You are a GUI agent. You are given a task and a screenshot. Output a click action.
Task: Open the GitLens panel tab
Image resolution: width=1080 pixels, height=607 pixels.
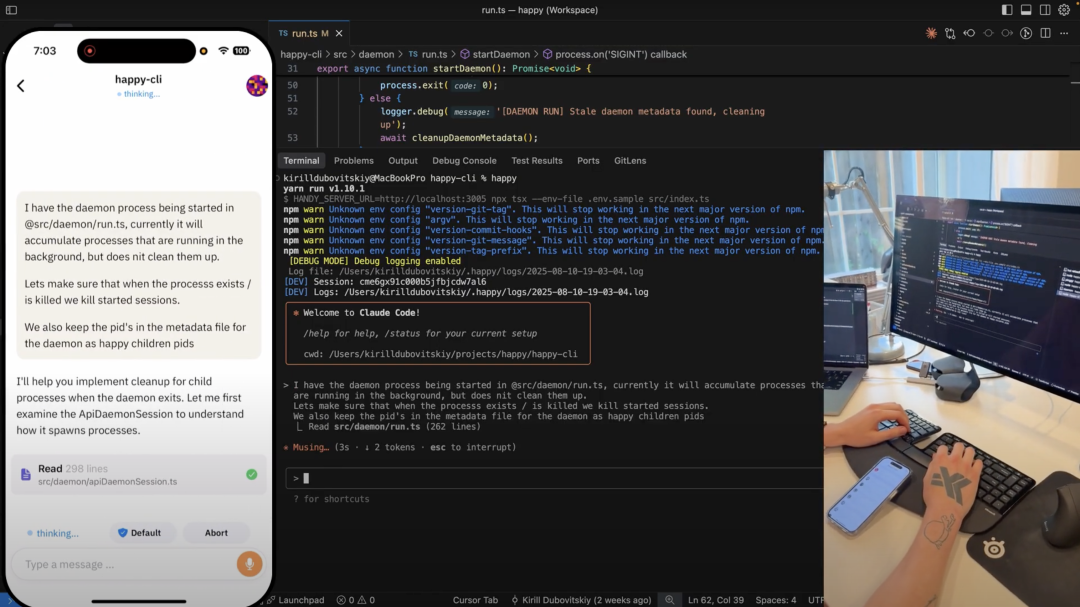[x=631, y=160]
